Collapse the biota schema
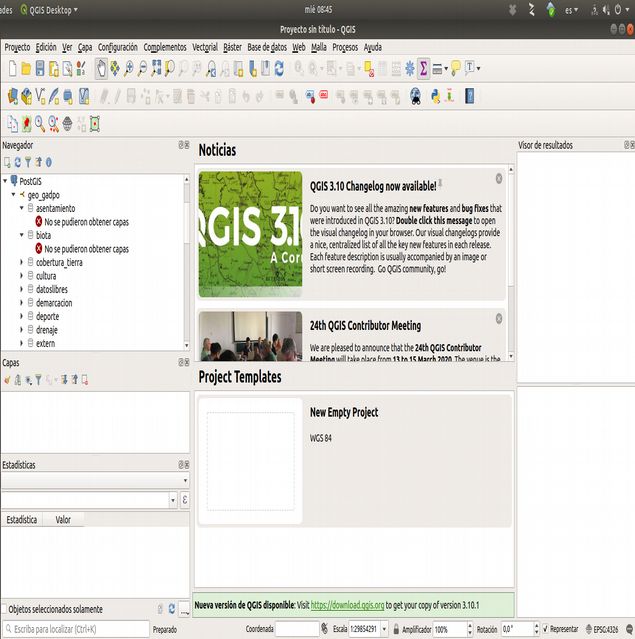635x639 pixels. coord(22,235)
